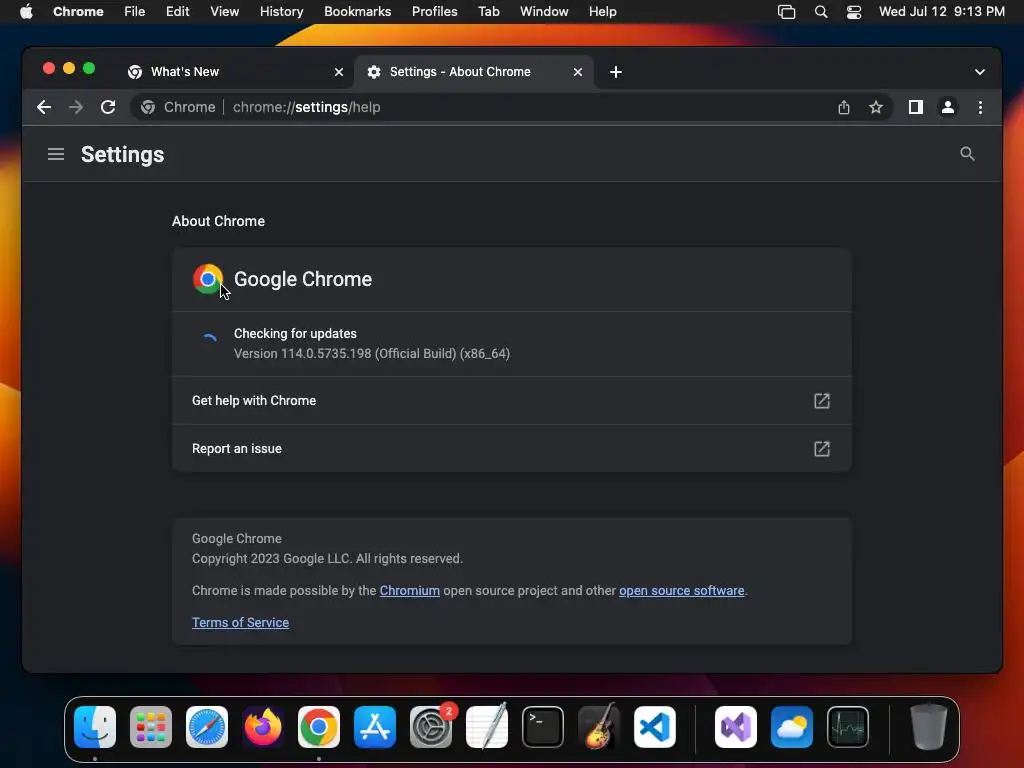Select the Settings - About Chrome tab

(473, 72)
